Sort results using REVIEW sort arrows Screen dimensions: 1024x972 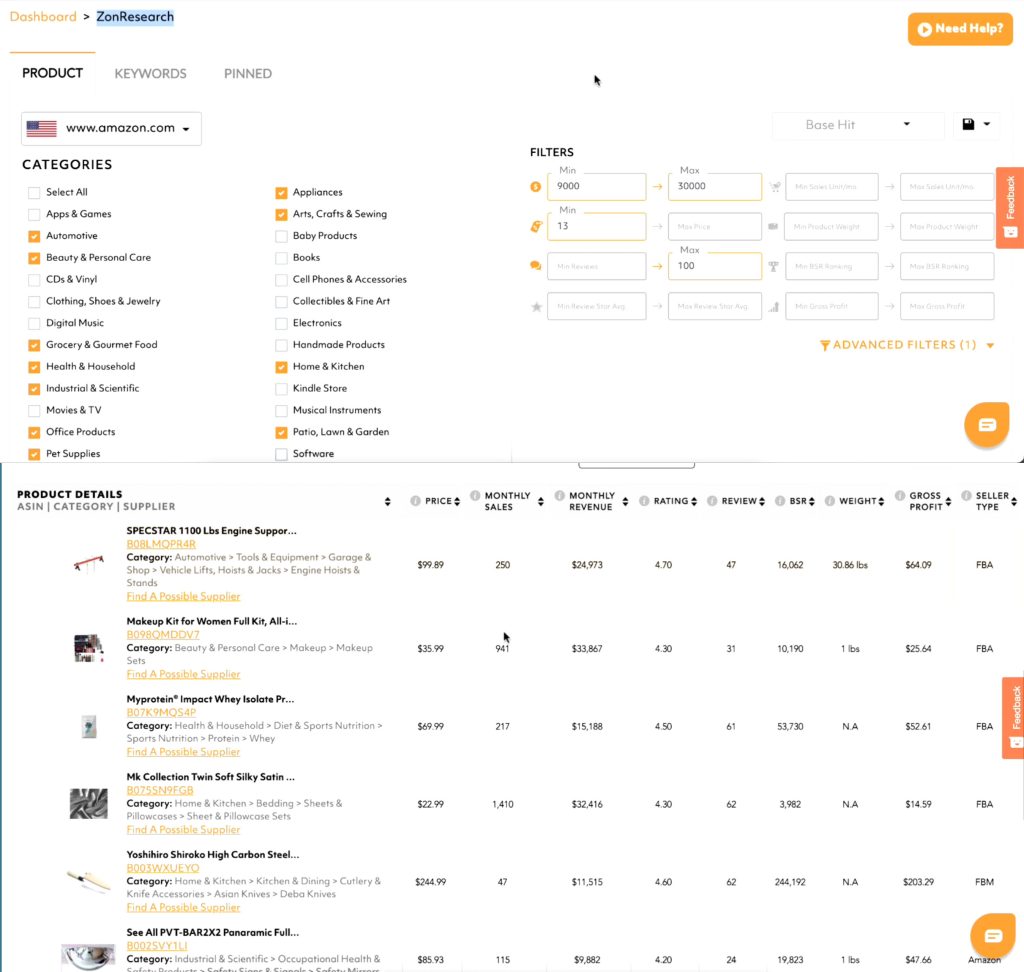[762, 502]
